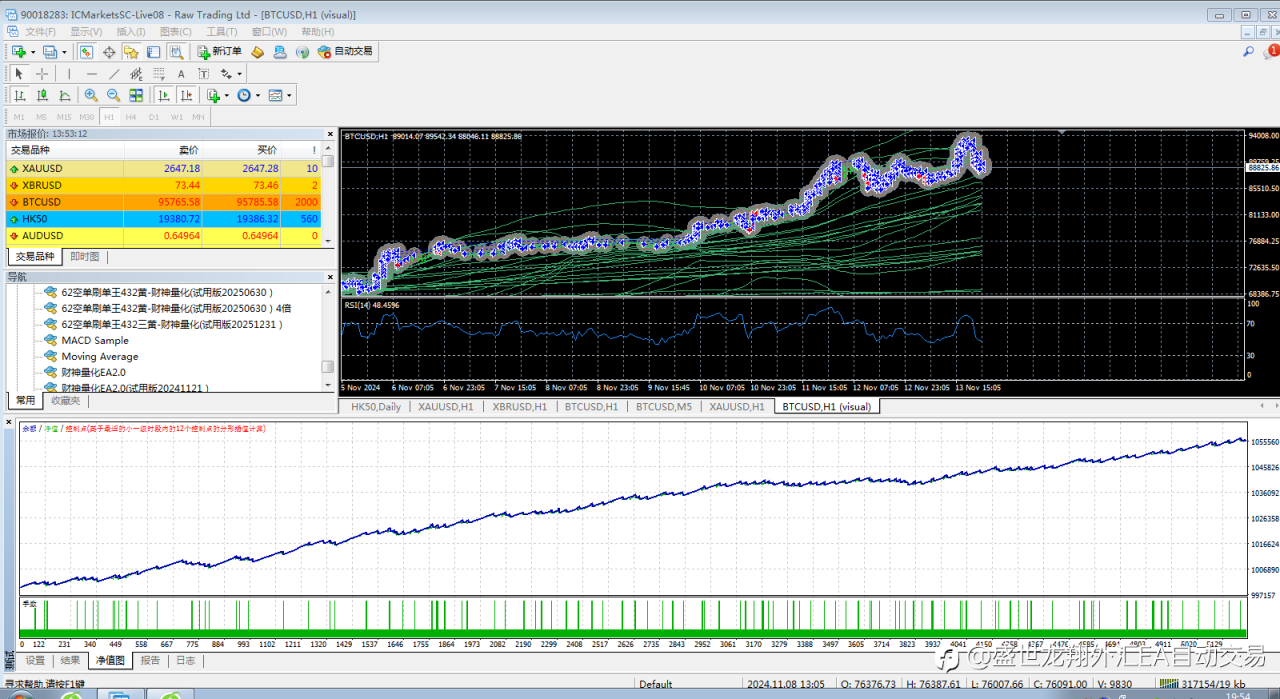Click the zoom out magnifier icon
This screenshot has width=1280, height=699.
(113, 96)
